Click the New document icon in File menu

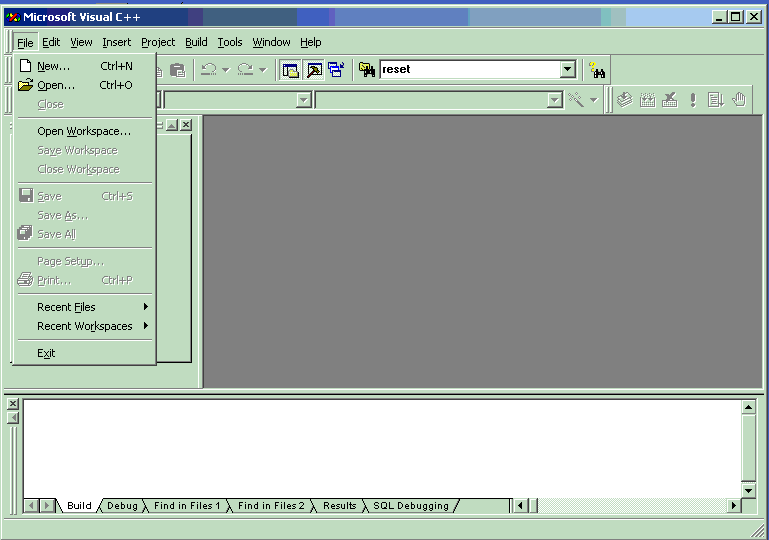click(x=26, y=66)
